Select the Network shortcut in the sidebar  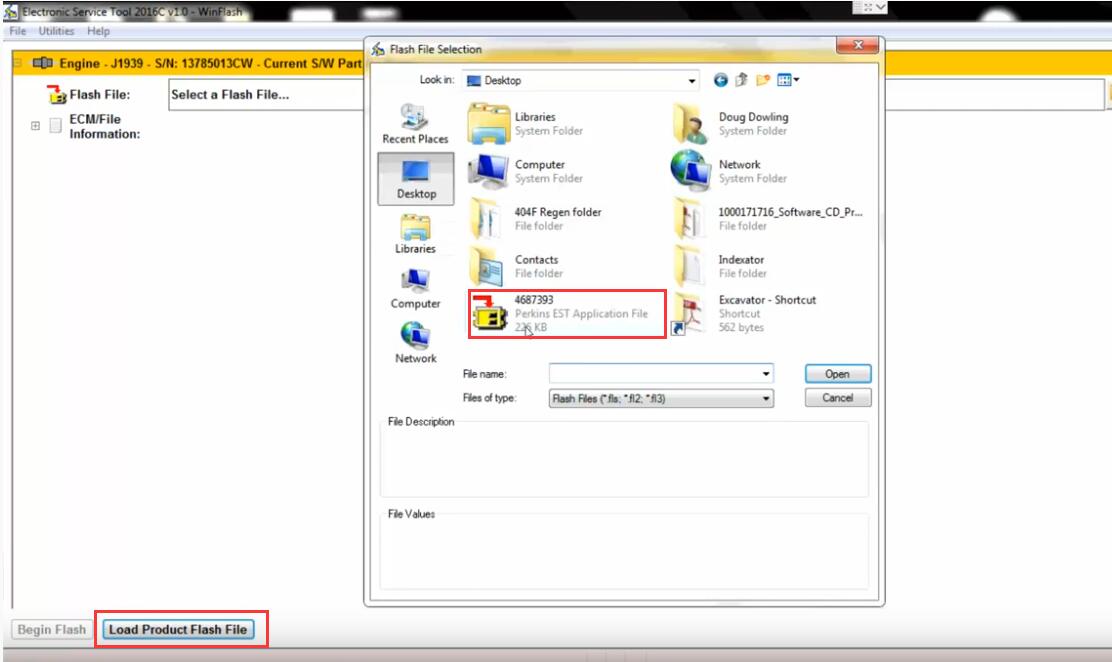click(415, 340)
